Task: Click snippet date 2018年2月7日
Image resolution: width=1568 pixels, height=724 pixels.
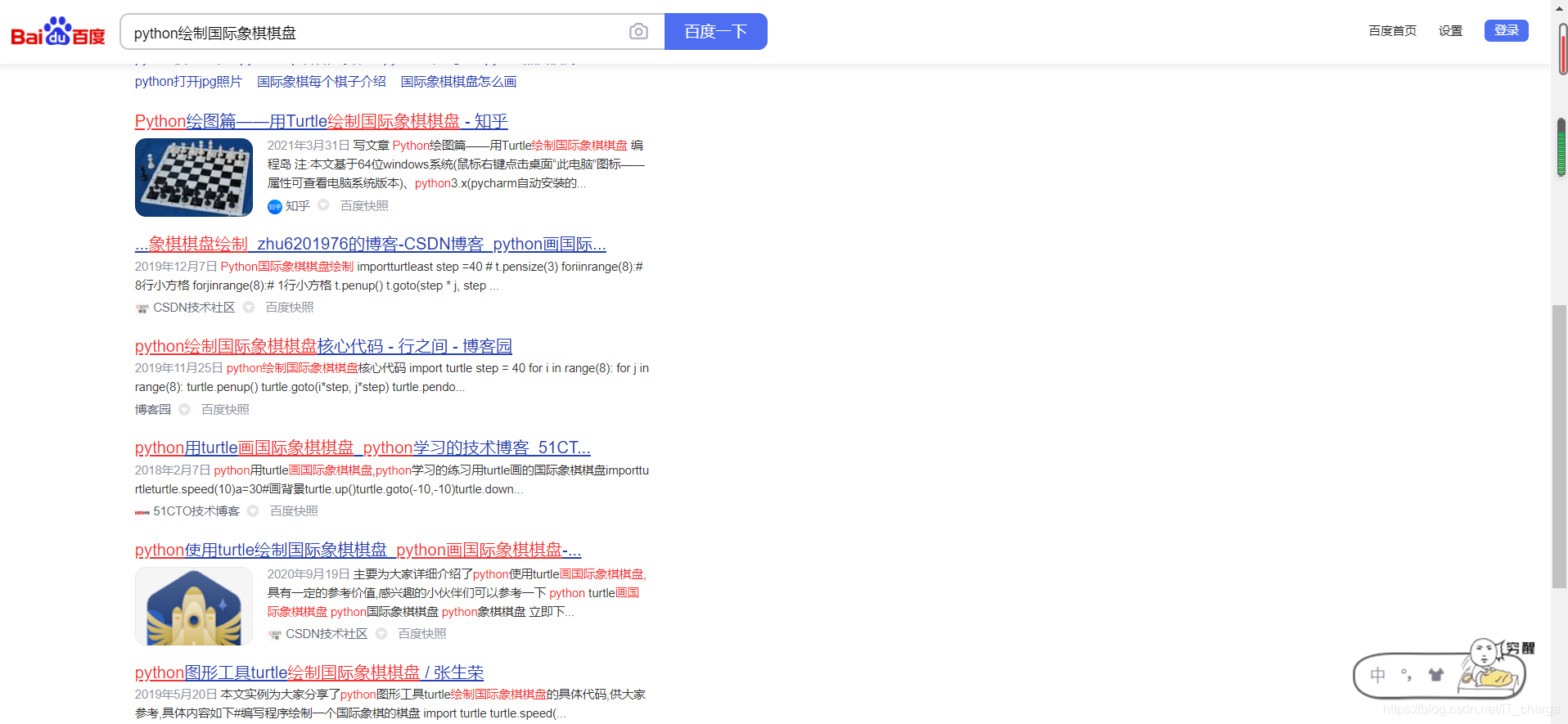Action: [x=173, y=470]
